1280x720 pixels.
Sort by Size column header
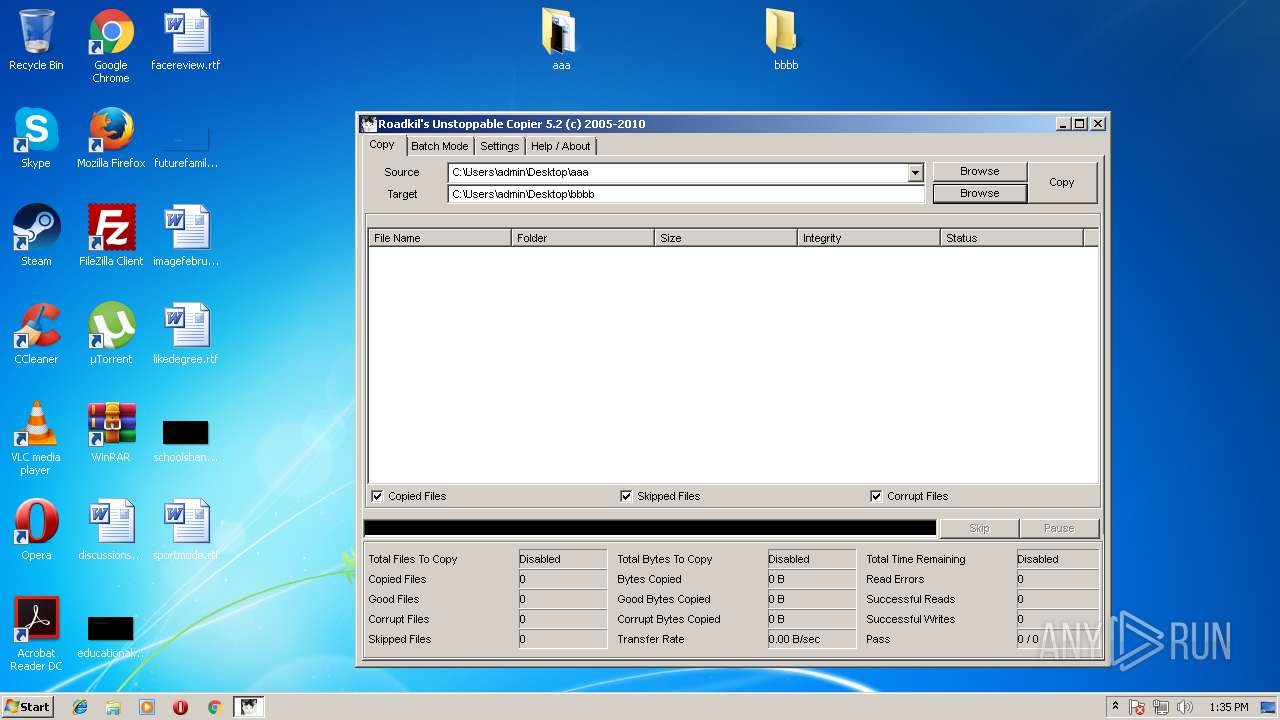(726, 238)
